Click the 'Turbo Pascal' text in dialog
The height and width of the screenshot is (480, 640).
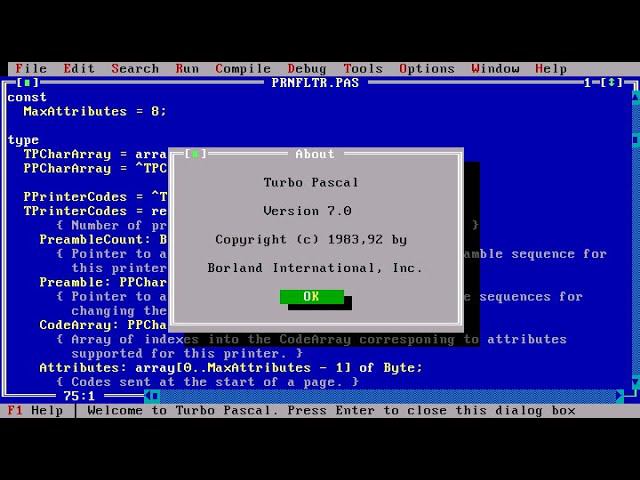point(311,182)
